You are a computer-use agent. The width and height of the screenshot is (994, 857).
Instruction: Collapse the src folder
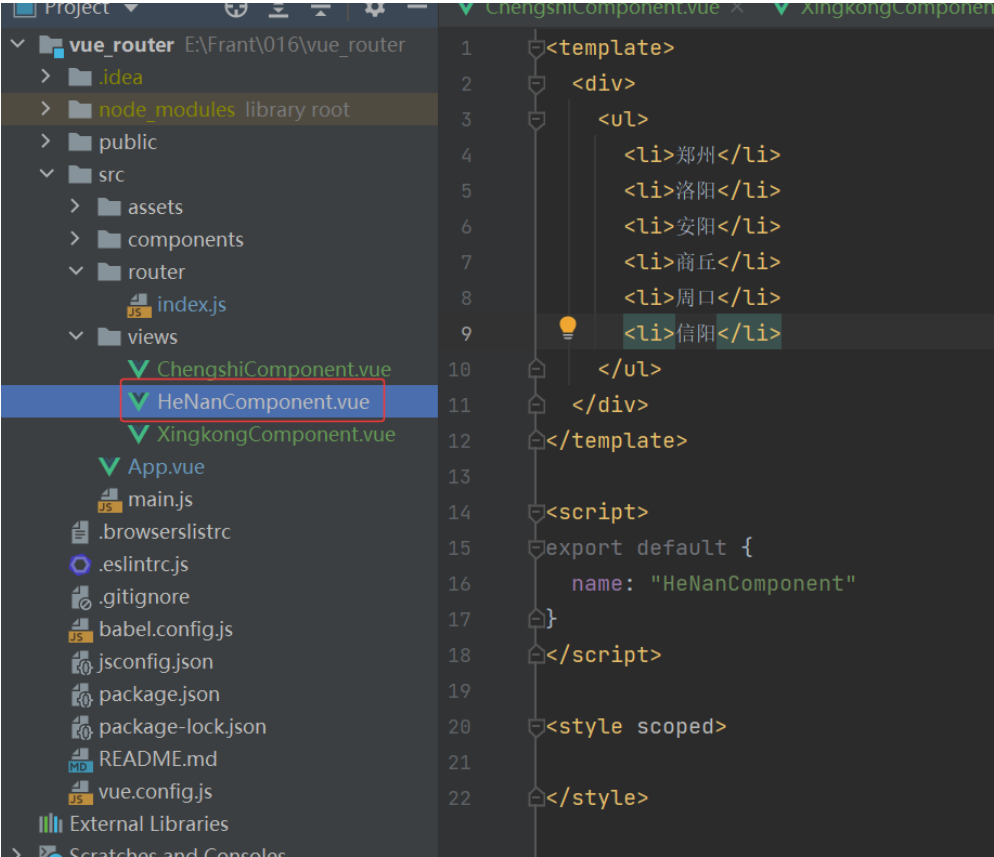pos(47,173)
